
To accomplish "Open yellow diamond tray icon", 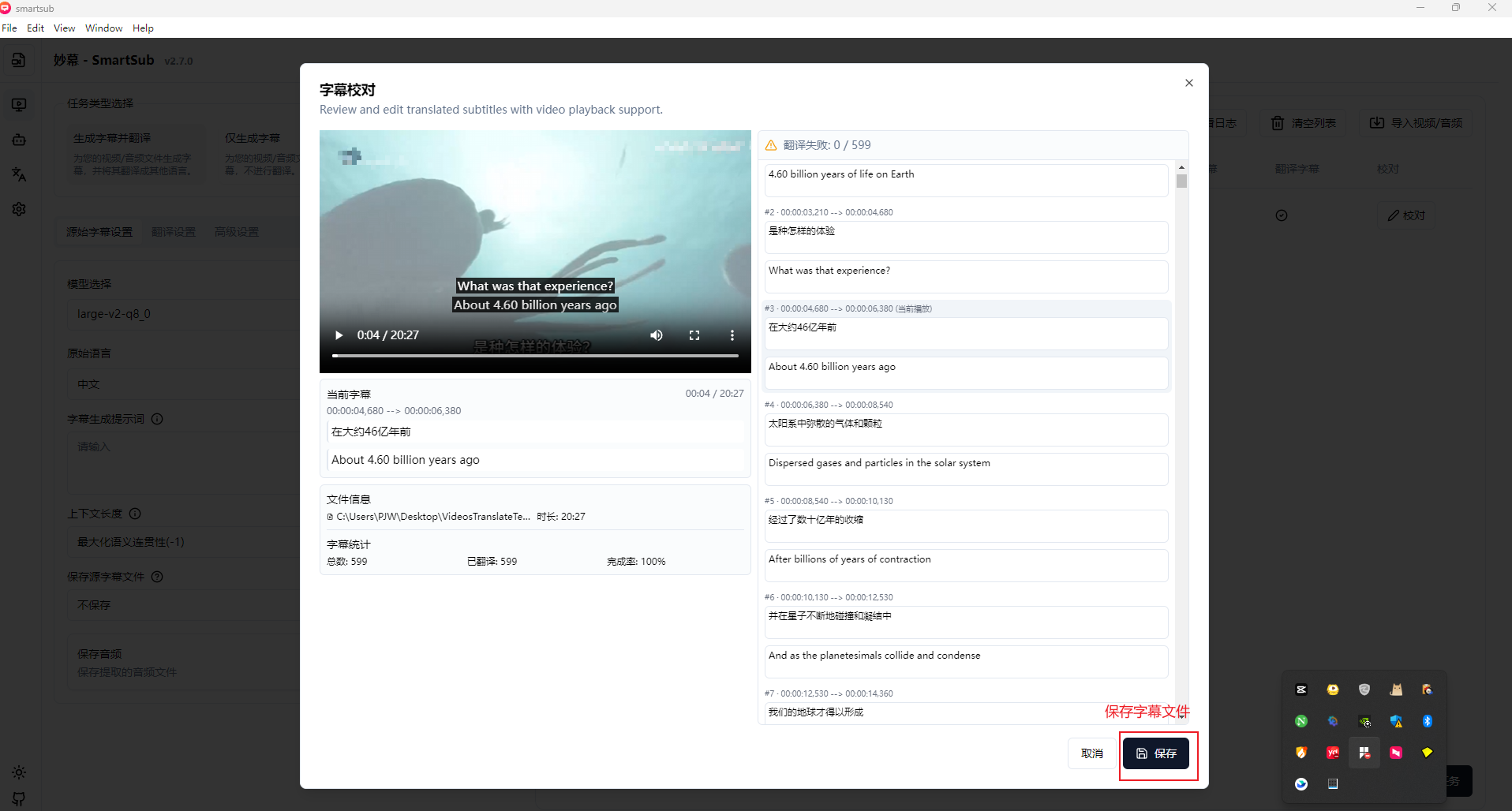I will click(1428, 753).
